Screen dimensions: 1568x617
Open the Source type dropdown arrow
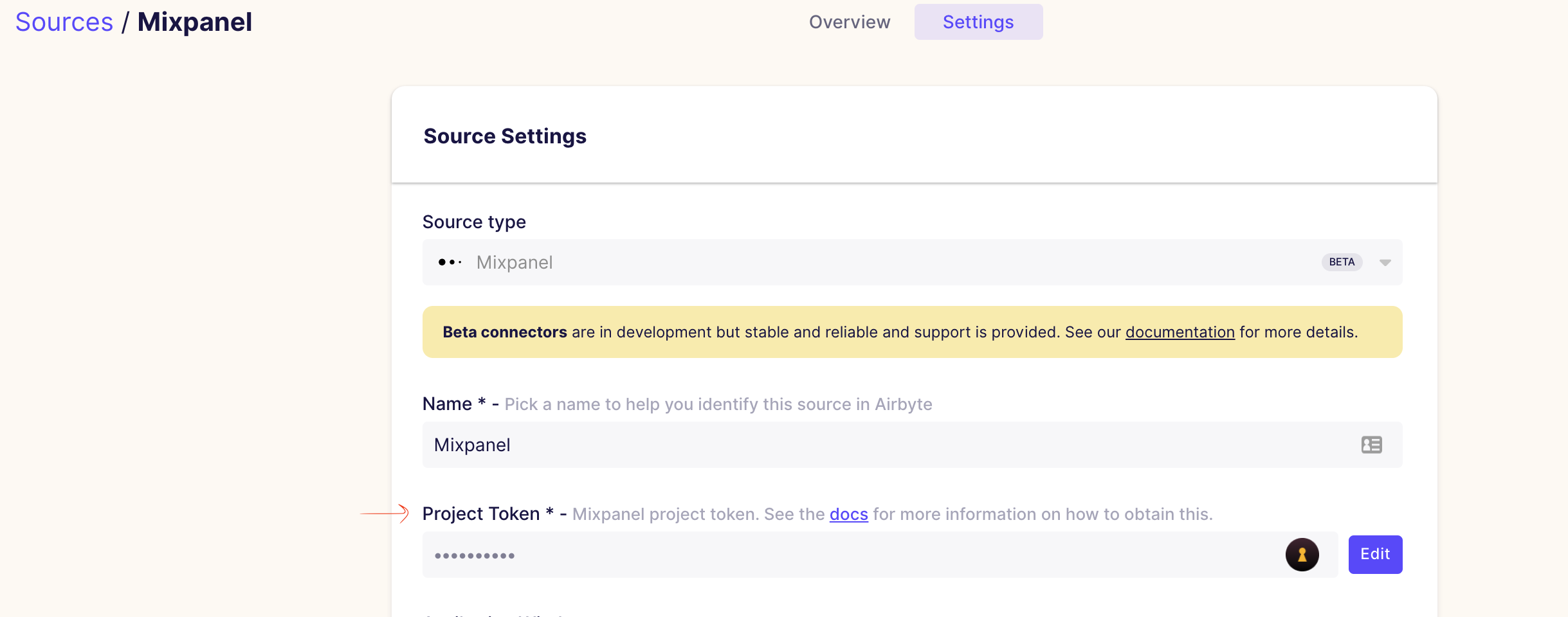(x=1385, y=262)
